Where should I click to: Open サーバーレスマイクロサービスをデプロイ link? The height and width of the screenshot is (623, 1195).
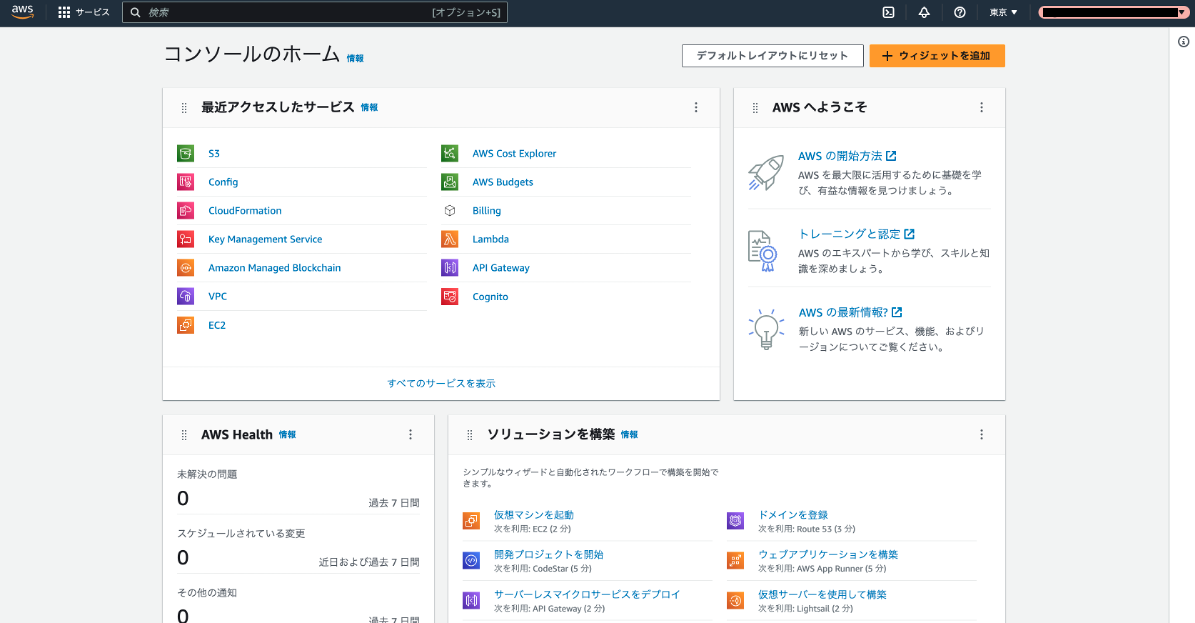click(587, 594)
